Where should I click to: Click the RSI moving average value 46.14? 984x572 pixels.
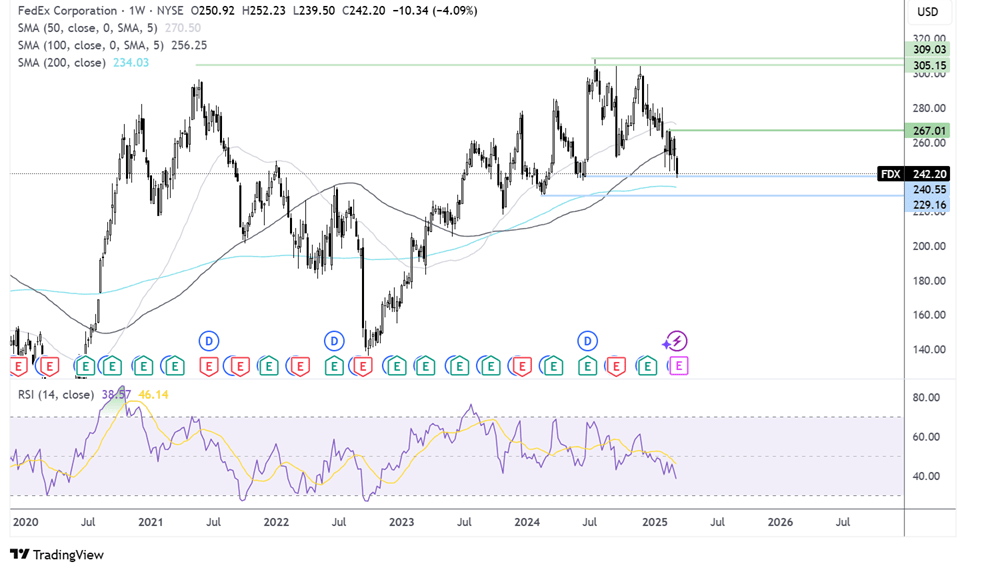(x=153, y=394)
